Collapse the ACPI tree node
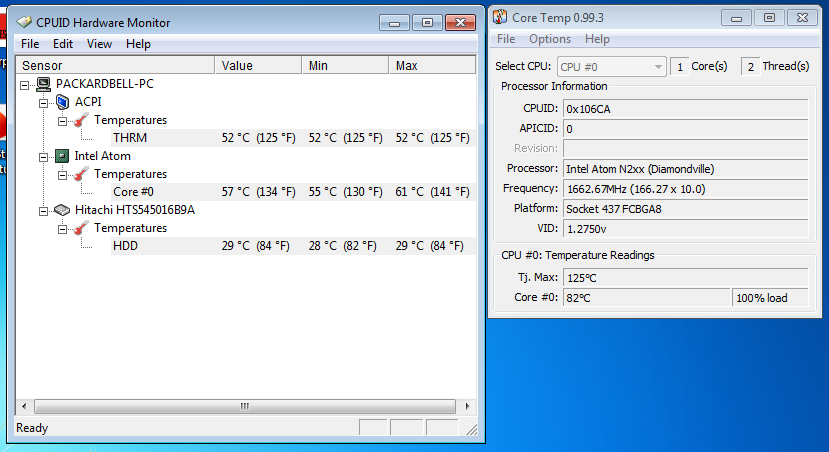 point(43,103)
